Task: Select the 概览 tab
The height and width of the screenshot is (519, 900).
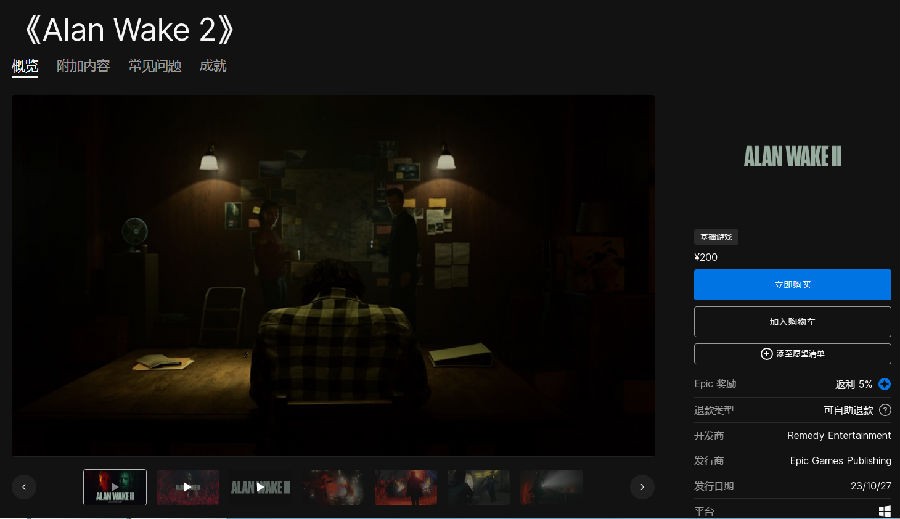Action: [x=25, y=66]
